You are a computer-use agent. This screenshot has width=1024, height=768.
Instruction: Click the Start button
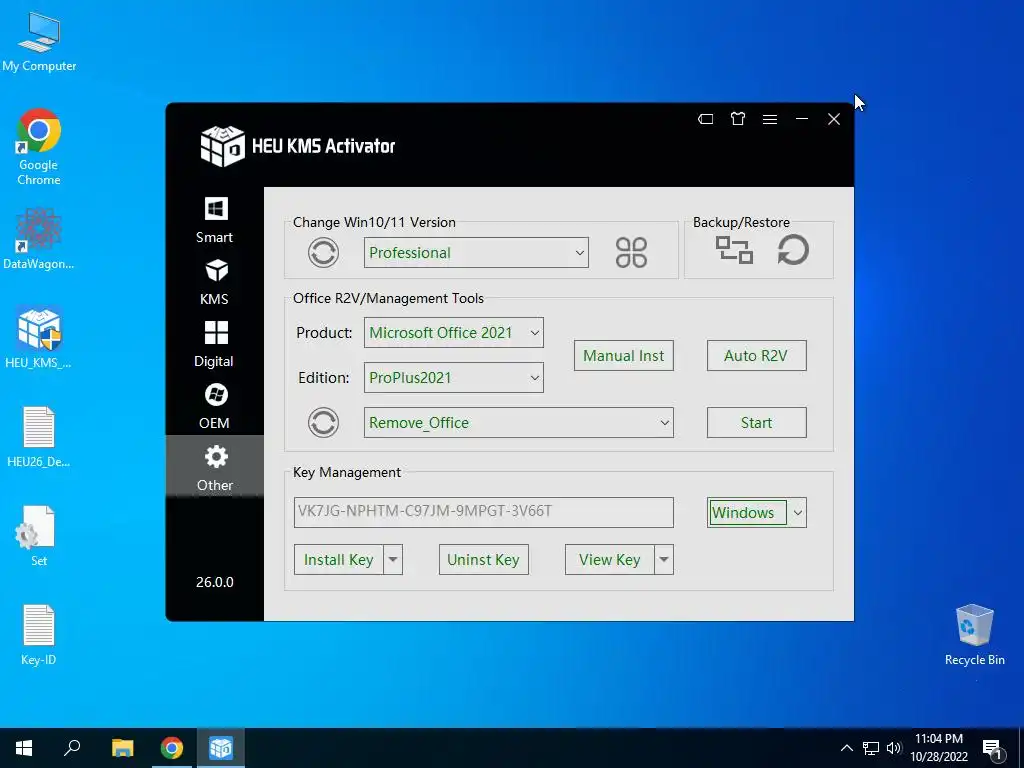pos(756,423)
